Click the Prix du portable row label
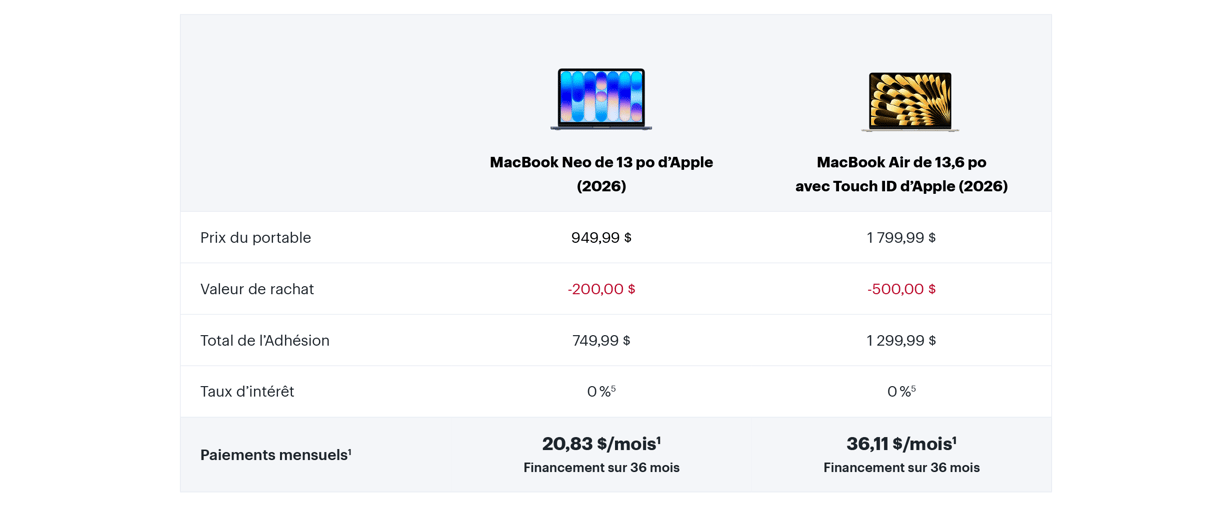The height and width of the screenshot is (506, 1232). (255, 238)
